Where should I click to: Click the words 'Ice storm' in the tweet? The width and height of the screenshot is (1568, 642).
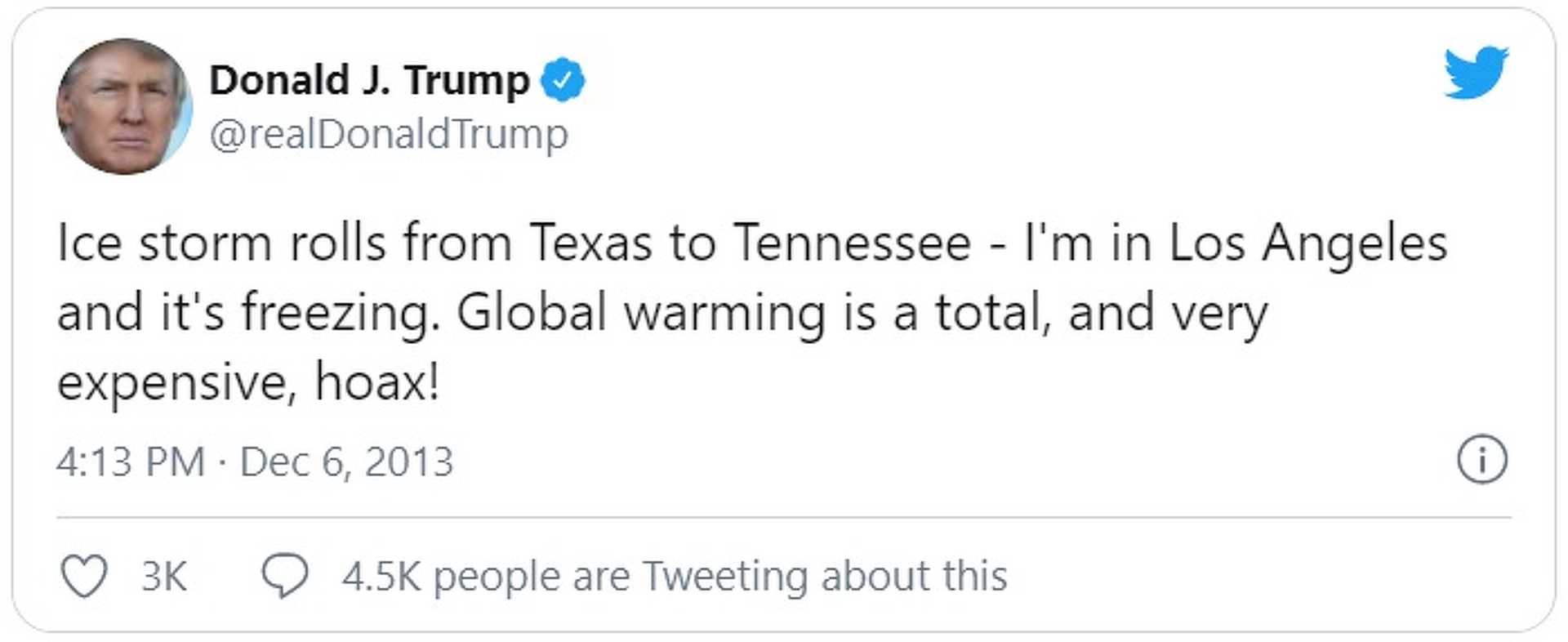coord(163,243)
